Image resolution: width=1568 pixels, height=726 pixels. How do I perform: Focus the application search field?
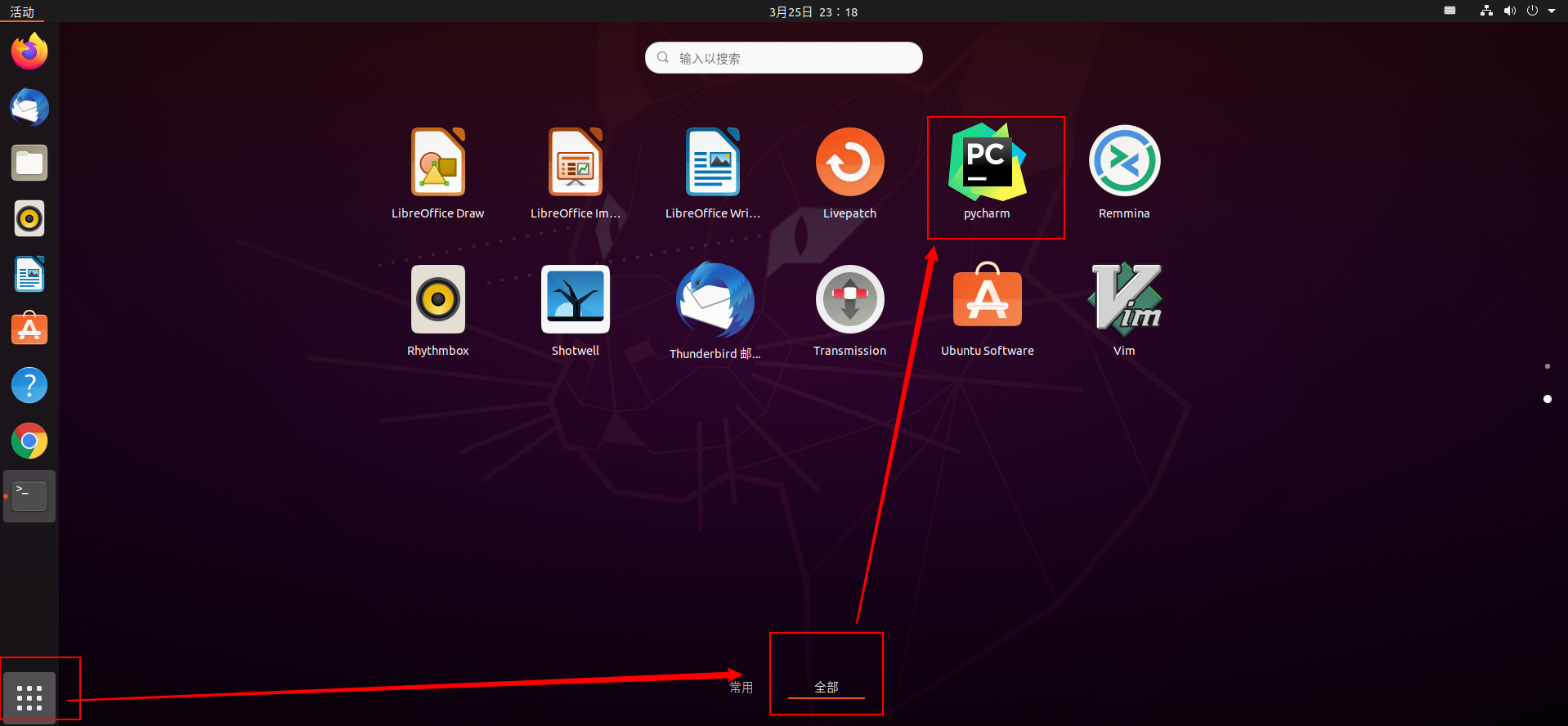click(784, 58)
